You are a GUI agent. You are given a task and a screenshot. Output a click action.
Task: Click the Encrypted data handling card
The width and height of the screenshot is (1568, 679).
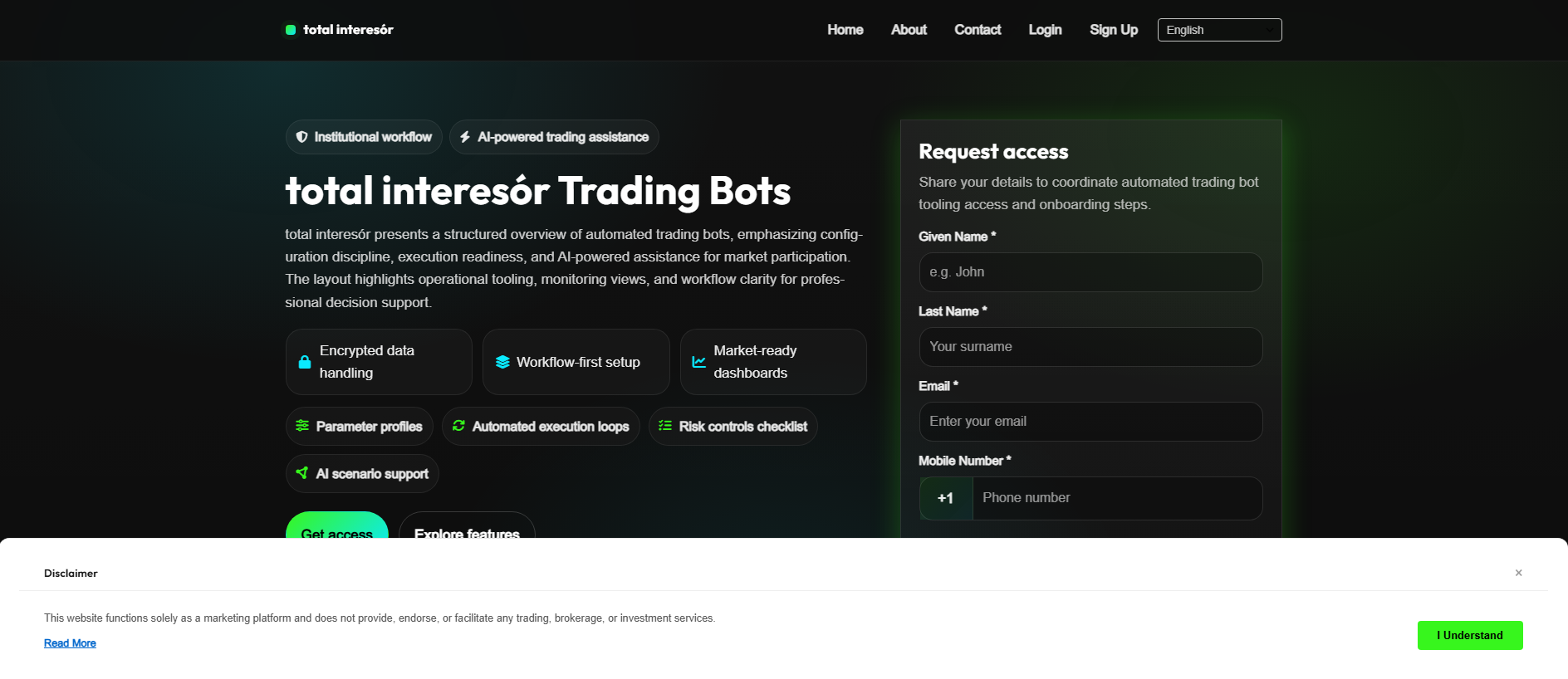[x=379, y=362]
